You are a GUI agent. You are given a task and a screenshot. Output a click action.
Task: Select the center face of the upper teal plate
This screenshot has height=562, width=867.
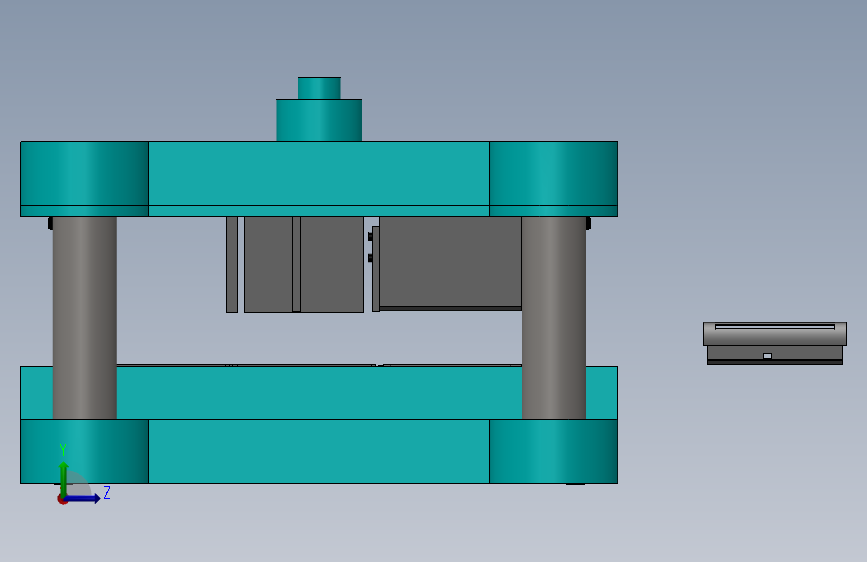pyautogui.click(x=319, y=174)
